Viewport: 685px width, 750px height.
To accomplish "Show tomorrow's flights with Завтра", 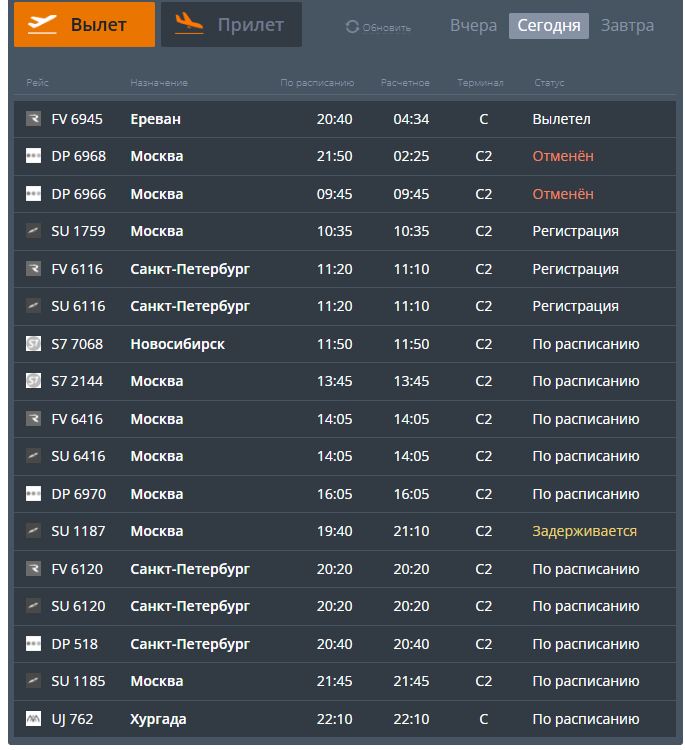I will (x=627, y=25).
